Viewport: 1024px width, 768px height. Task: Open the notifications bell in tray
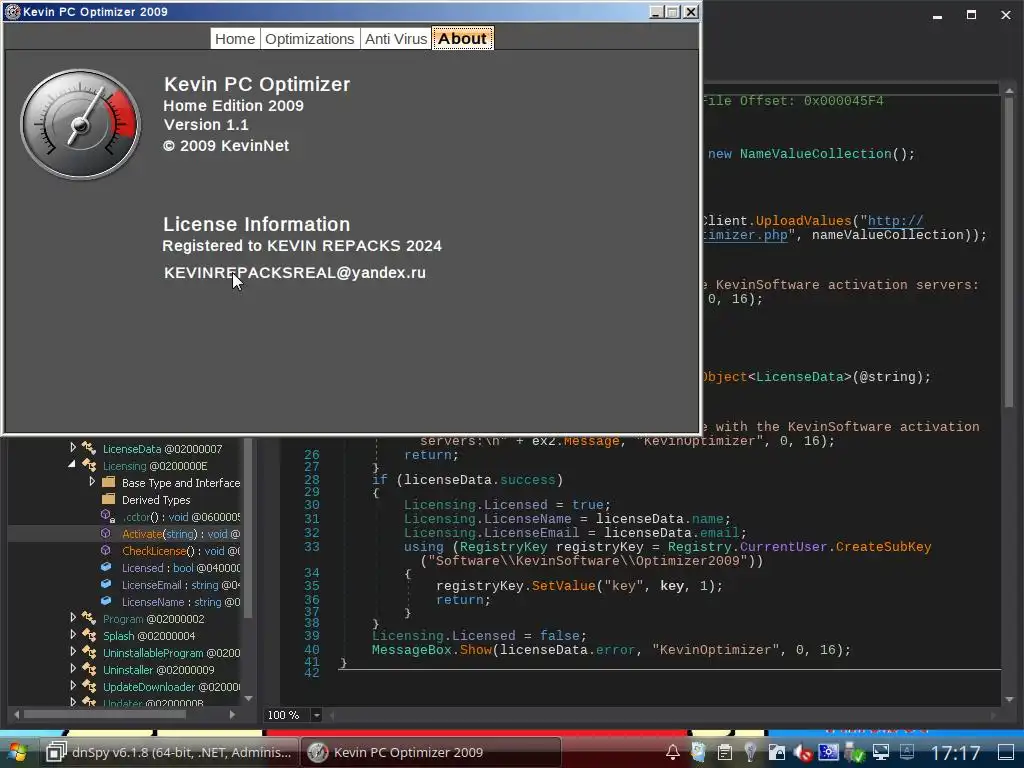click(673, 752)
